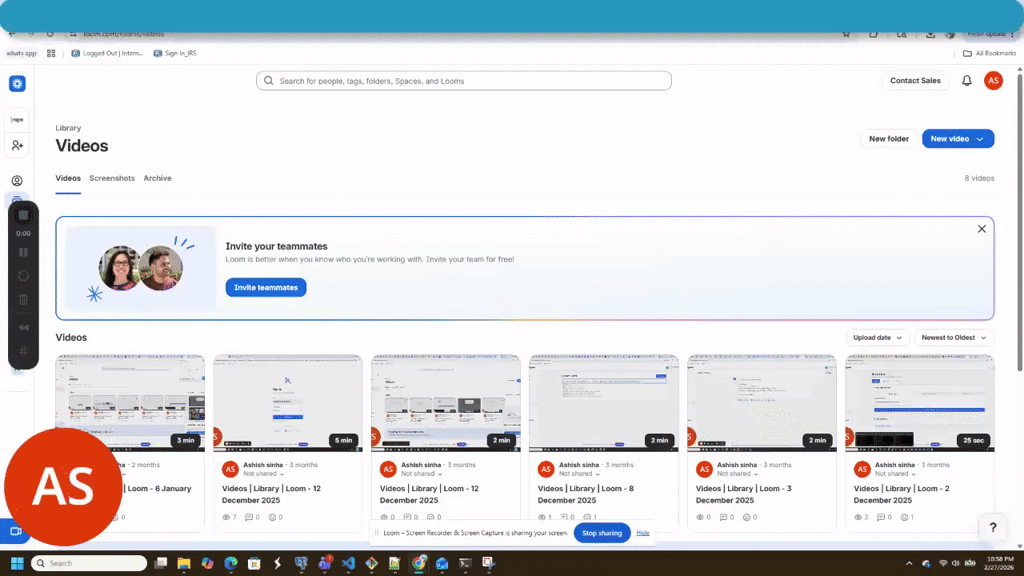Open the AS account avatar at top right
The width and height of the screenshot is (1024, 576).
[x=993, y=81]
